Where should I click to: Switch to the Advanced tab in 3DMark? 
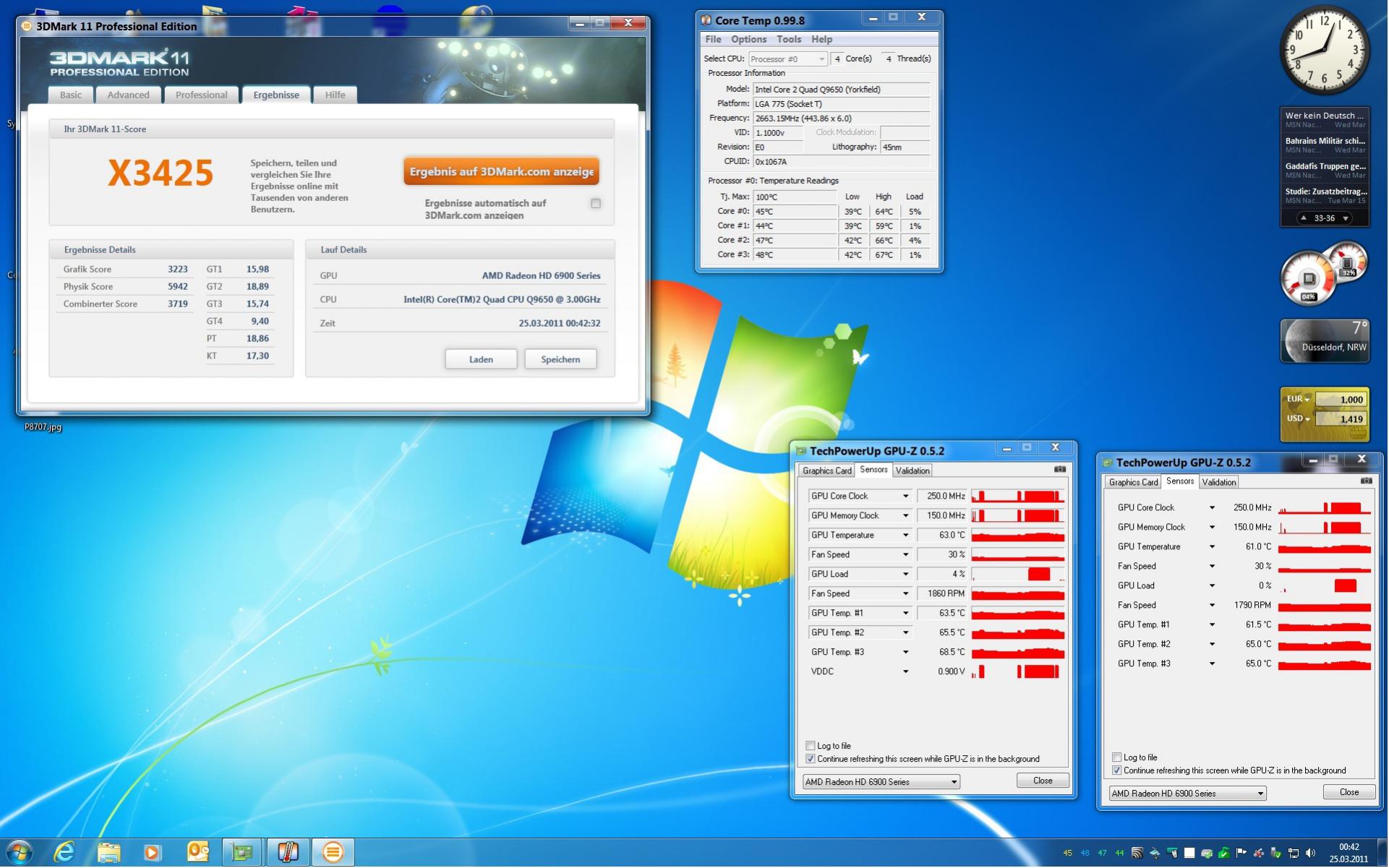(128, 95)
